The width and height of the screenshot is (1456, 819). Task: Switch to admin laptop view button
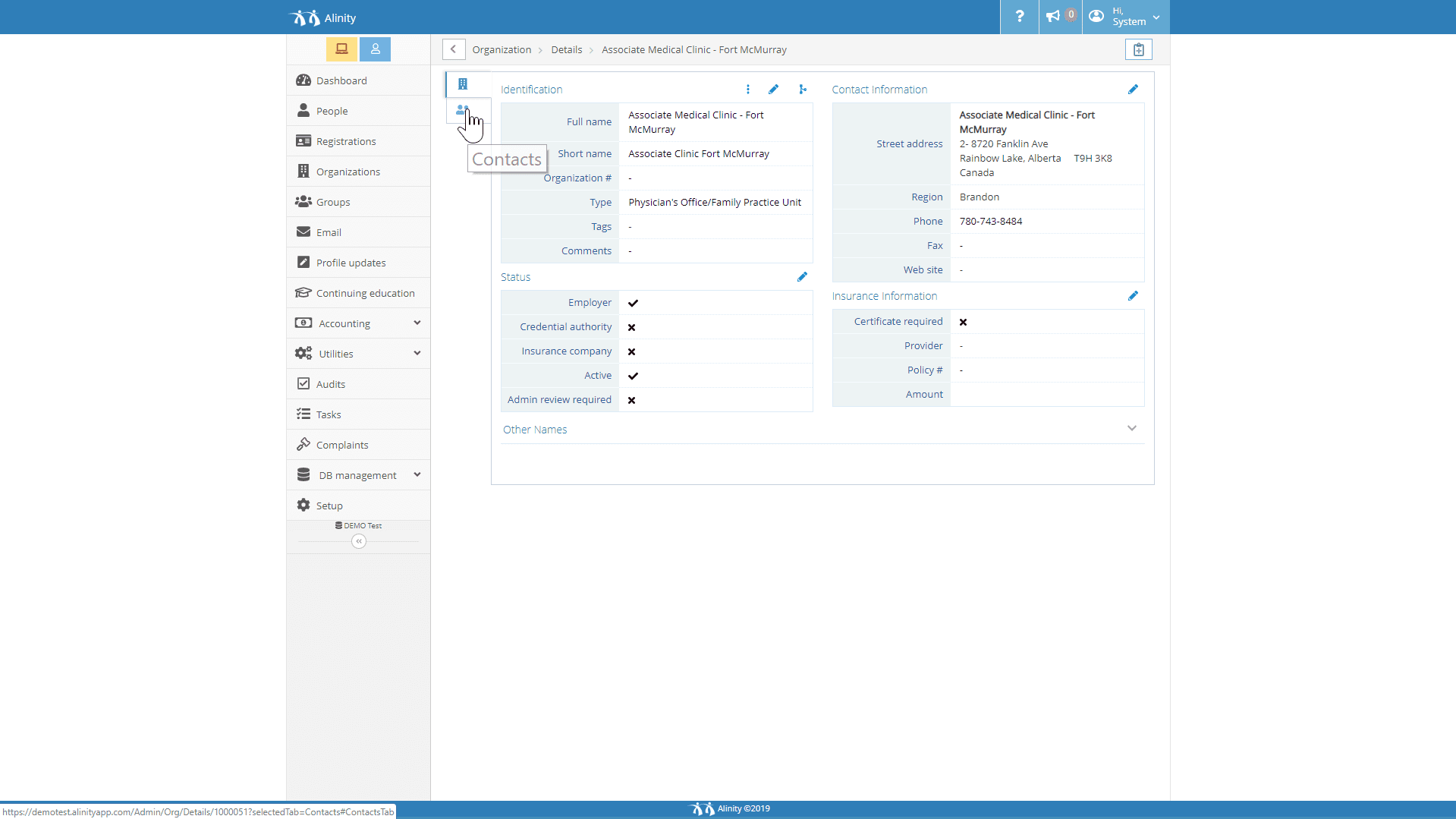[342, 49]
